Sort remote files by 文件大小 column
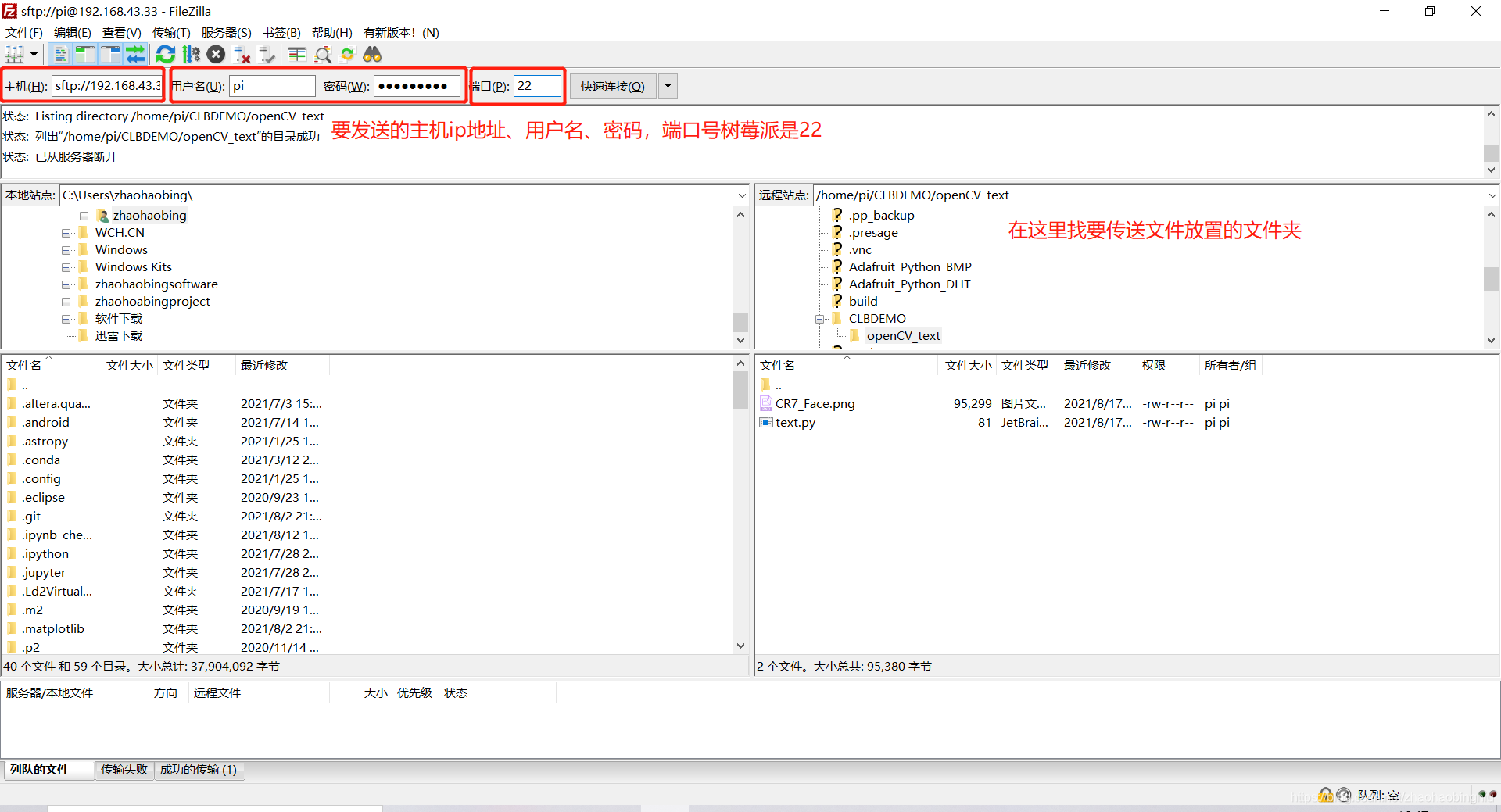The image size is (1501, 812). [x=967, y=365]
